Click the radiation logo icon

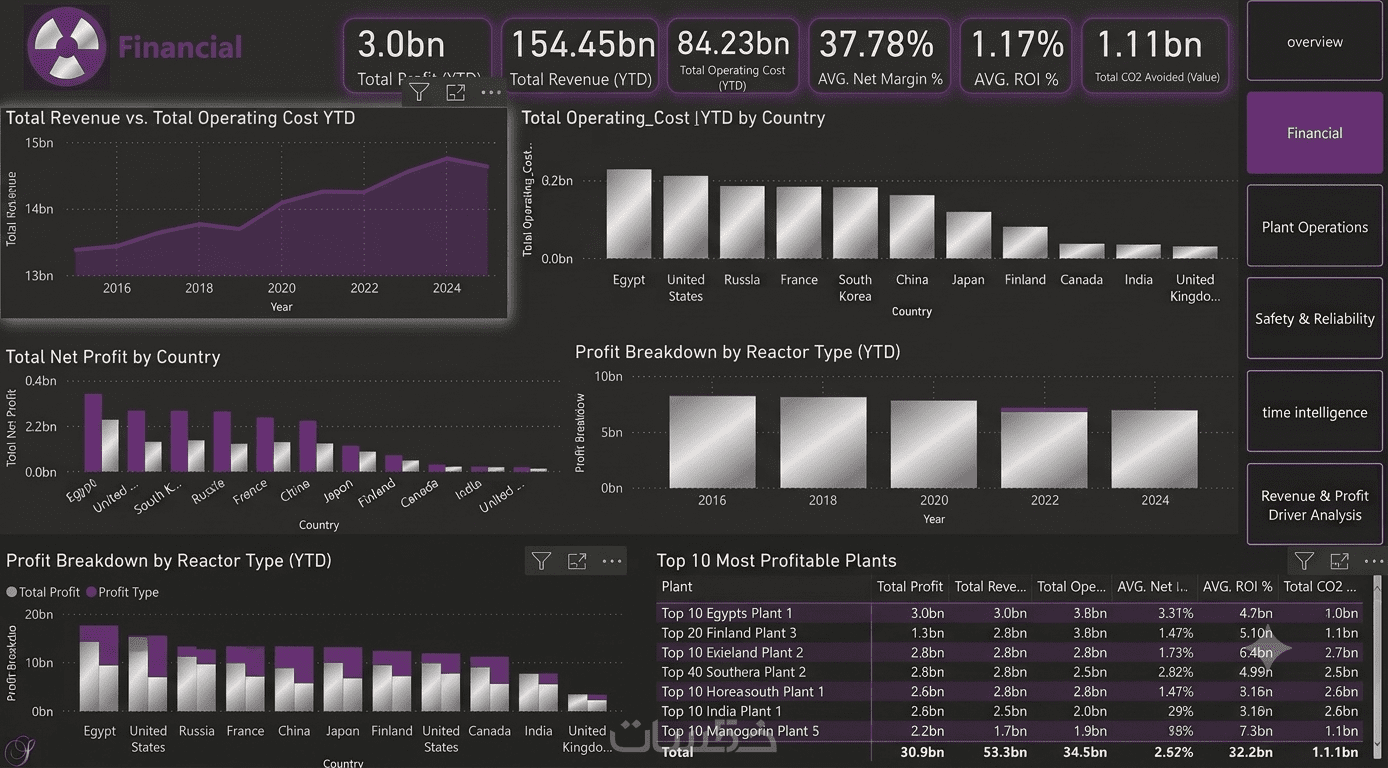tap(67, 47)
